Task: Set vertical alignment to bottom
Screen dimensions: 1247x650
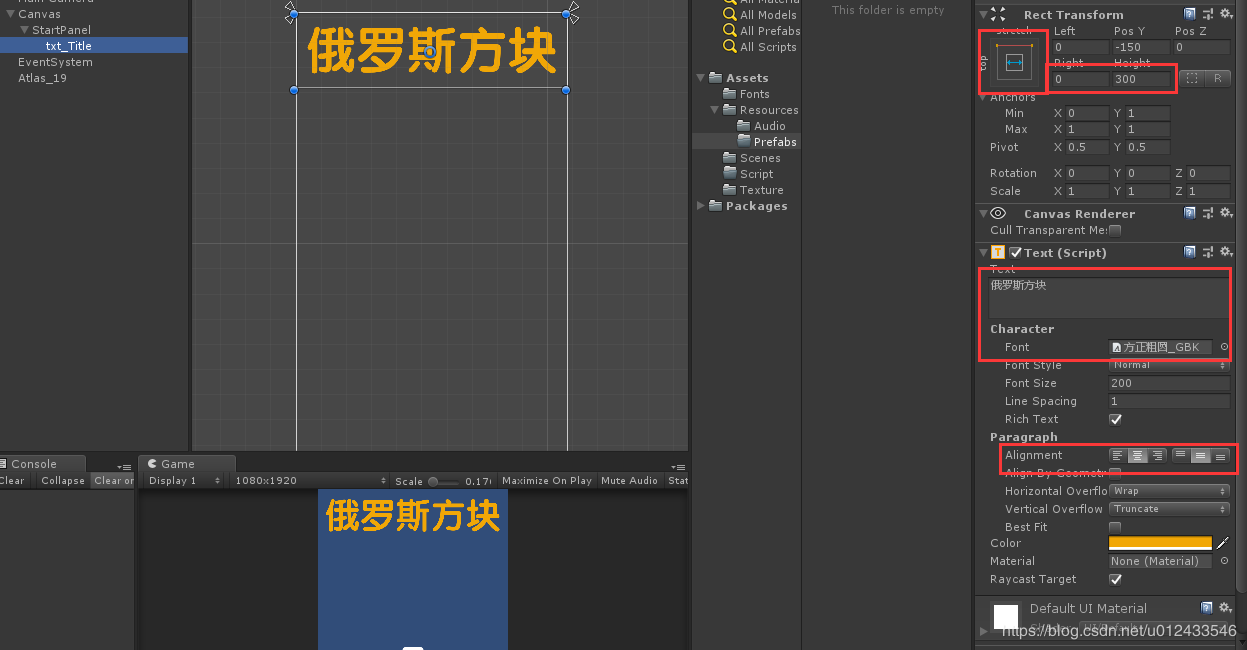Action: (x=1220, y=456)
